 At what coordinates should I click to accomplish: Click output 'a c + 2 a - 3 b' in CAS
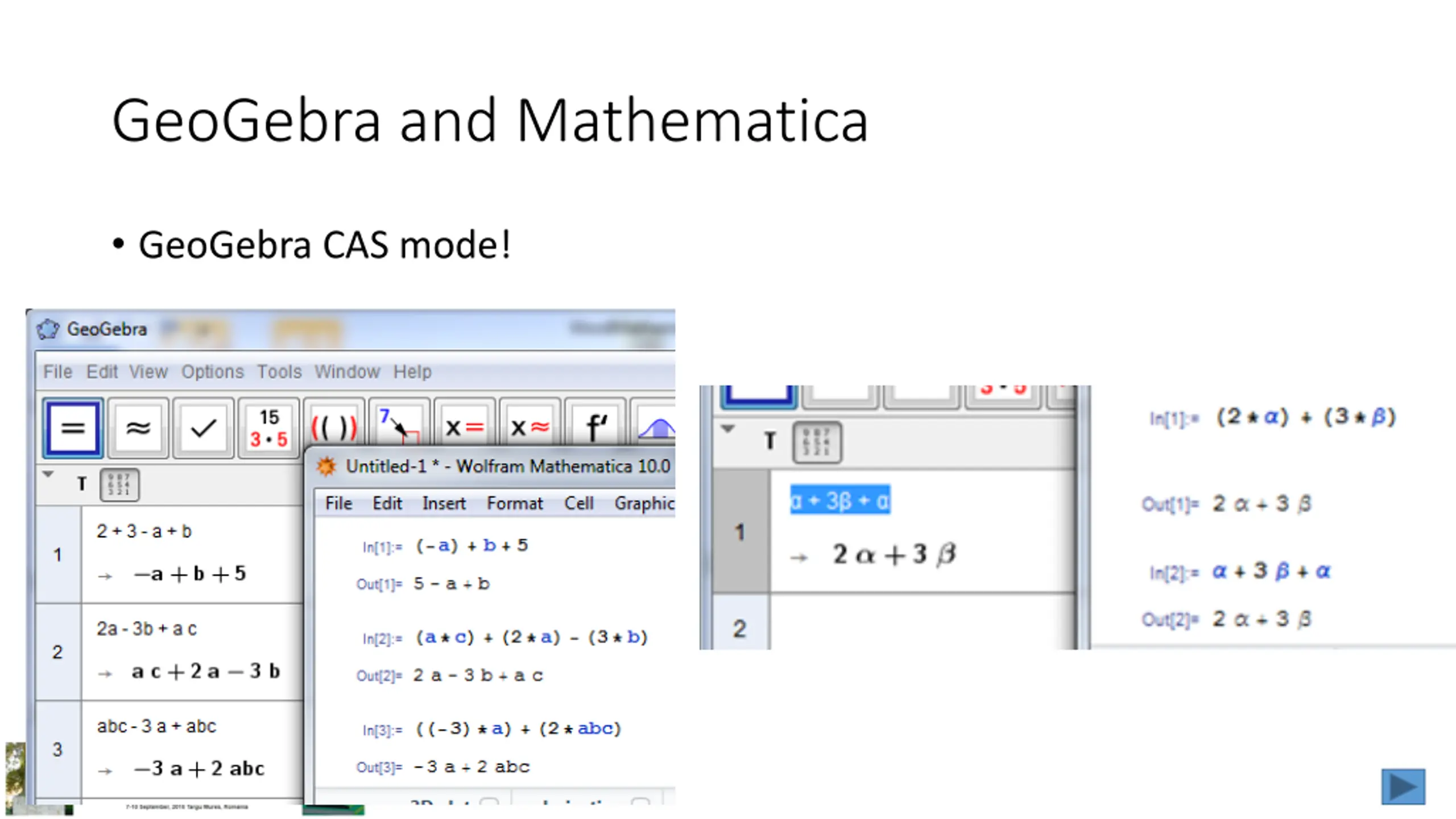tap(206, 671)
